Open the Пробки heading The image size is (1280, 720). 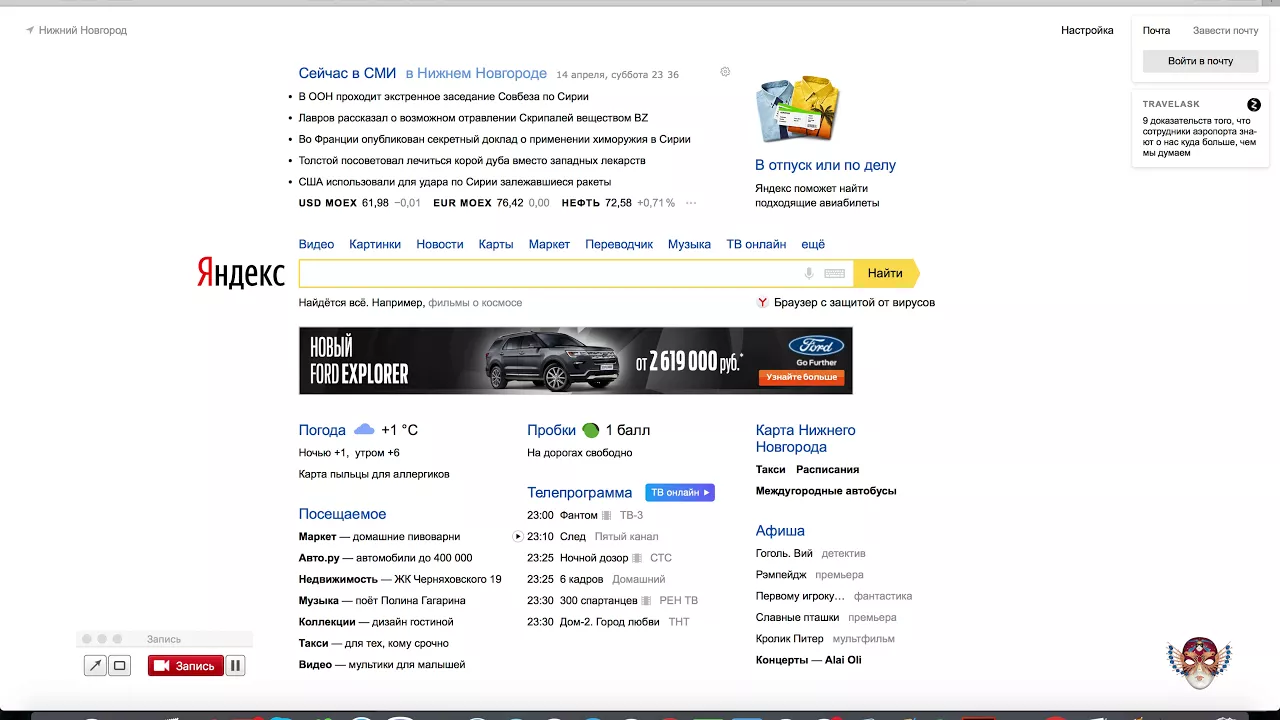(552, 430)
